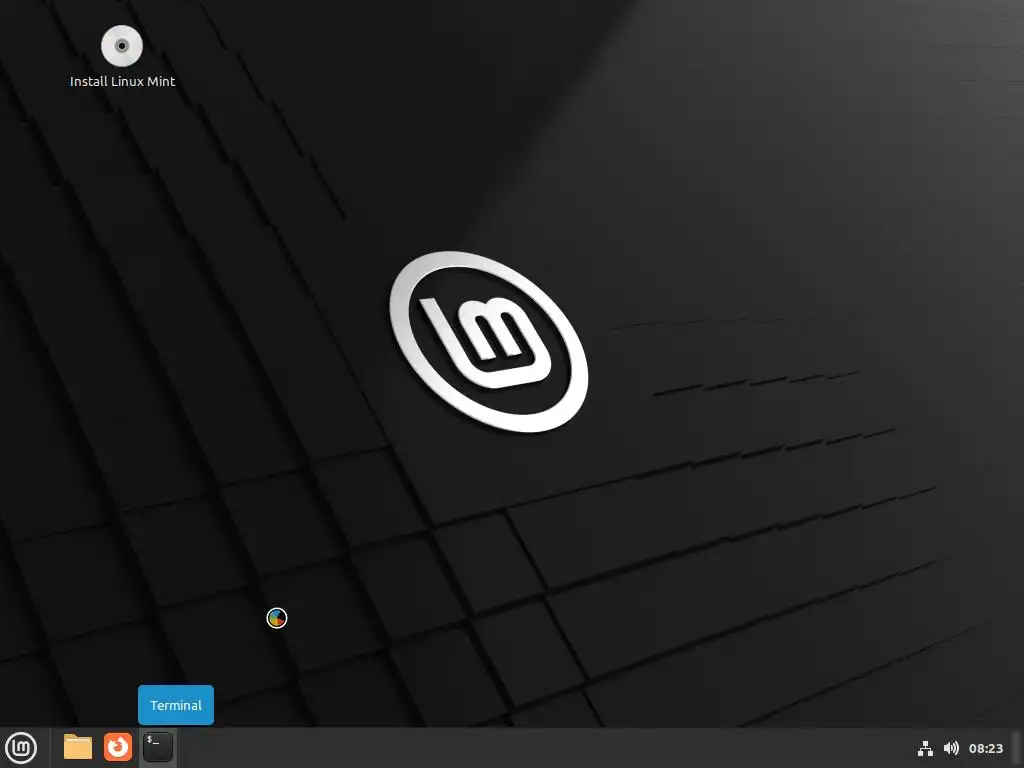The image size is (1024, 768).
Task: Open Firefox browser from the panel
Action: (118, 747)
